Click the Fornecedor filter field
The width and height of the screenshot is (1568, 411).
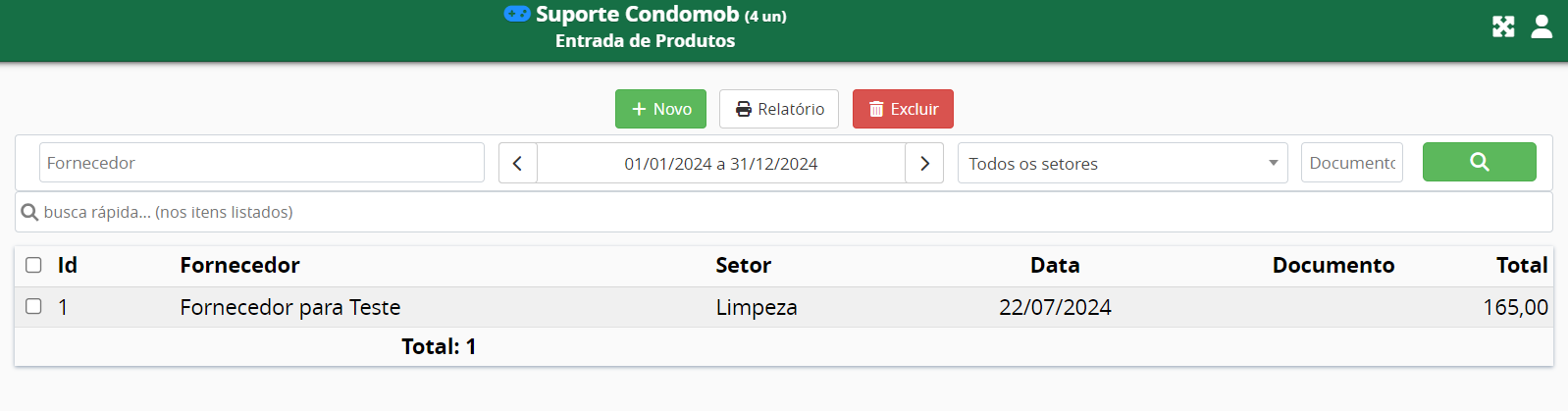261,163
